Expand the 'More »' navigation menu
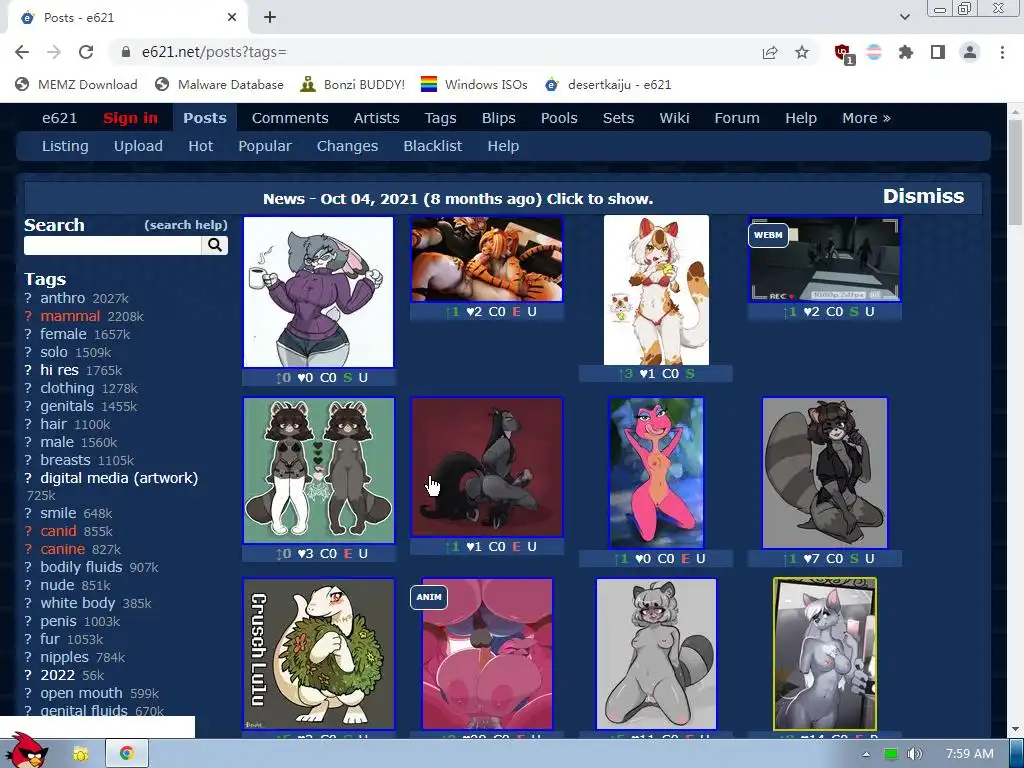 coord(866,118)
